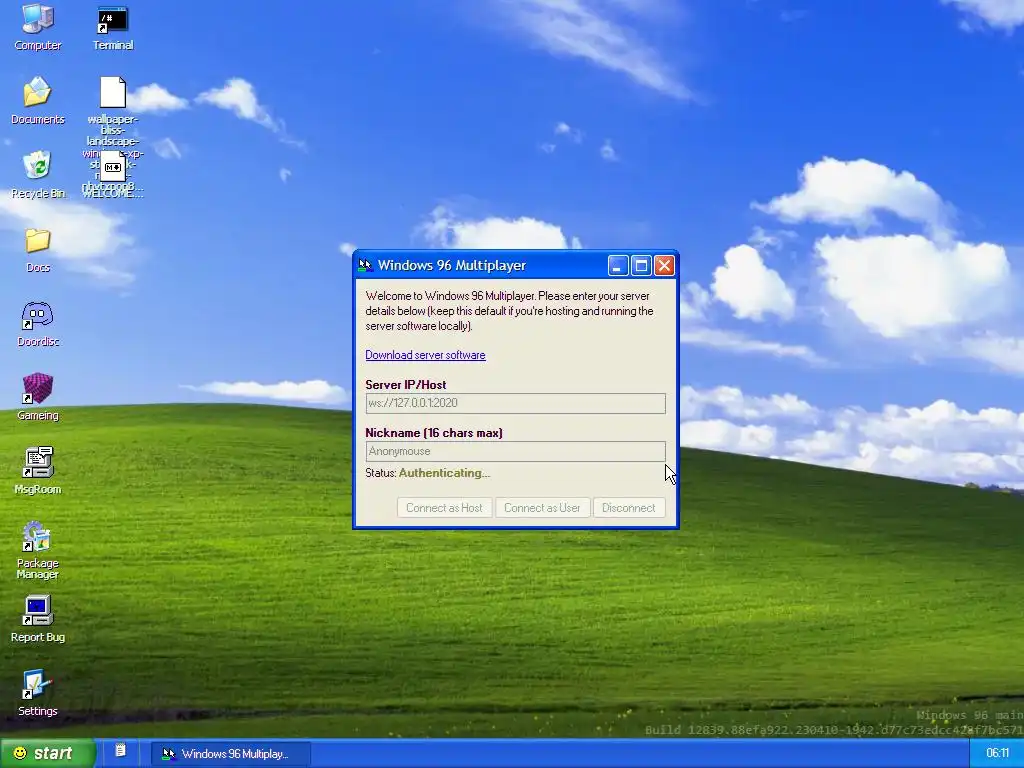The width and height of the screenshot is (1024, 768).
Task: Click the Nickname (16 chars max) label
Action: [x=434, y=433]
